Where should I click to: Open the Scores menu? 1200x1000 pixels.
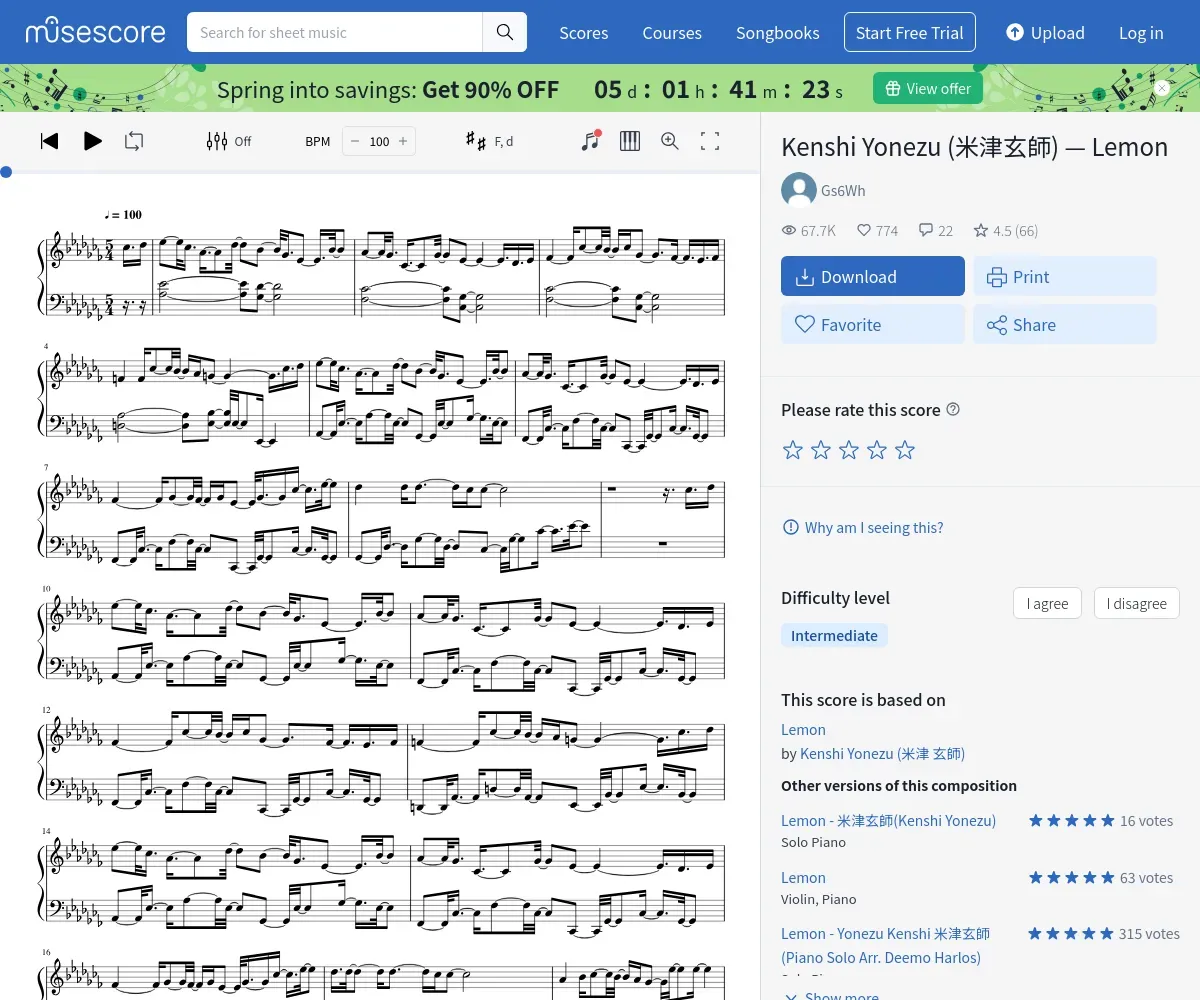coord(584,33)
